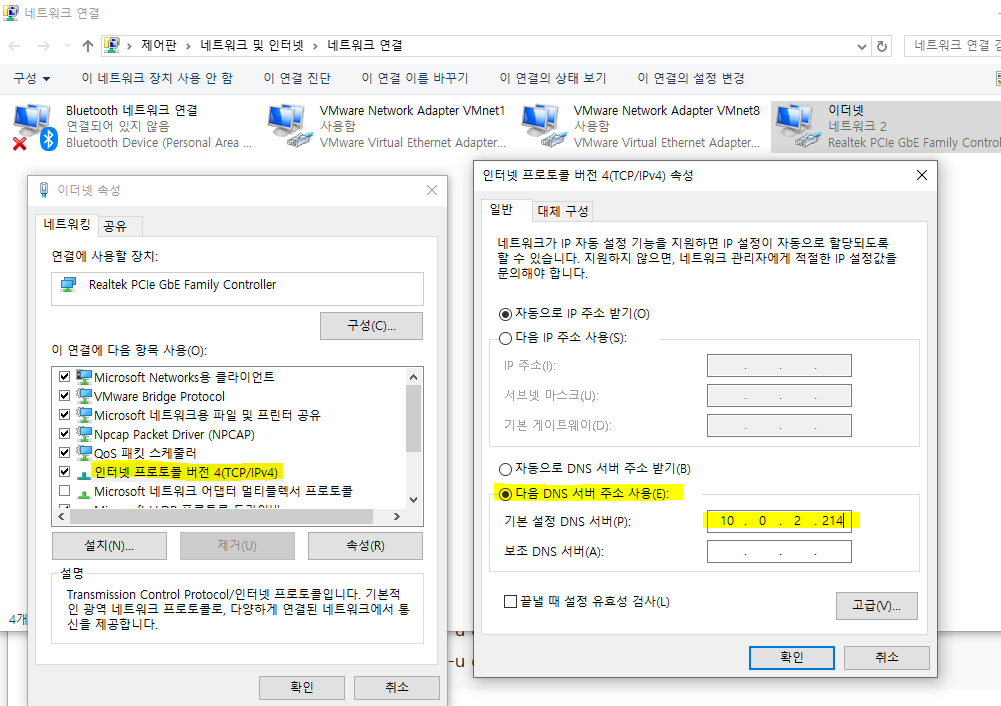The width and height of the screenshot is (1001, 706).
Task: Expand chevron after 네트워크 및 인터넷 breadcrumb
Action: click(x=315, y=45)
